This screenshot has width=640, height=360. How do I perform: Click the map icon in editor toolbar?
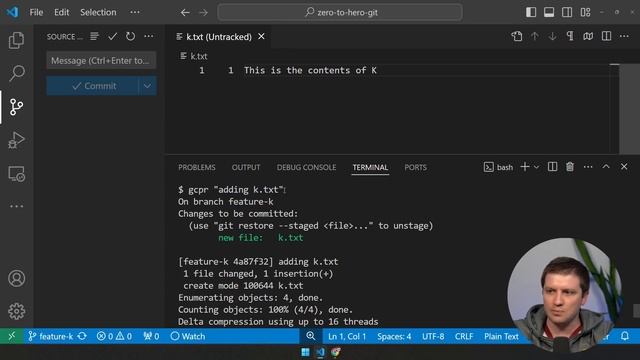coord(588,36)
